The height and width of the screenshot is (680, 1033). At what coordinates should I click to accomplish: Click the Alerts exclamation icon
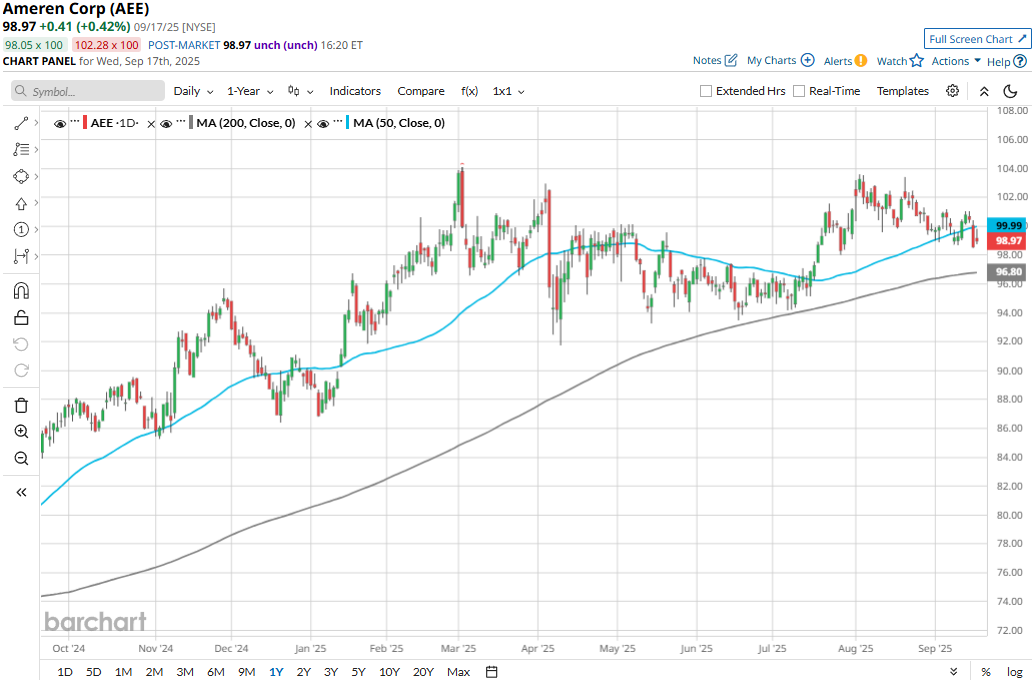860,61
